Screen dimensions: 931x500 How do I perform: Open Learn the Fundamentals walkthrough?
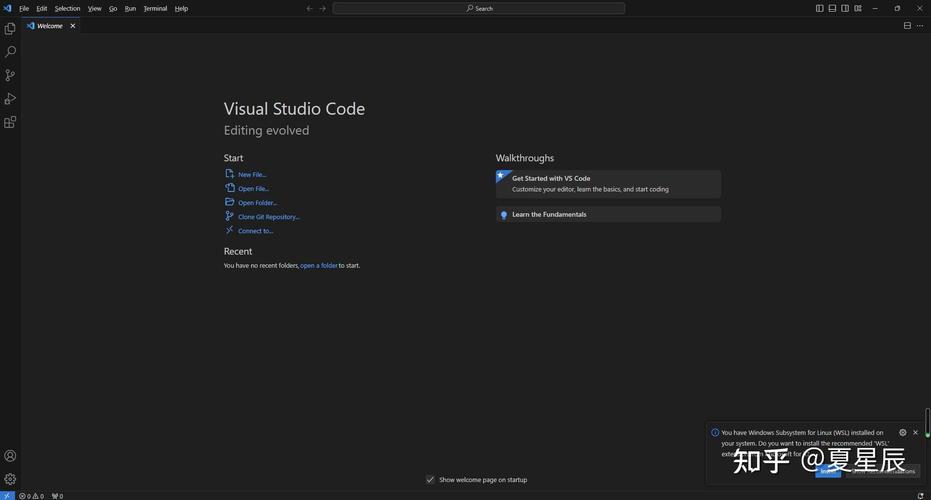pos(608,214)
